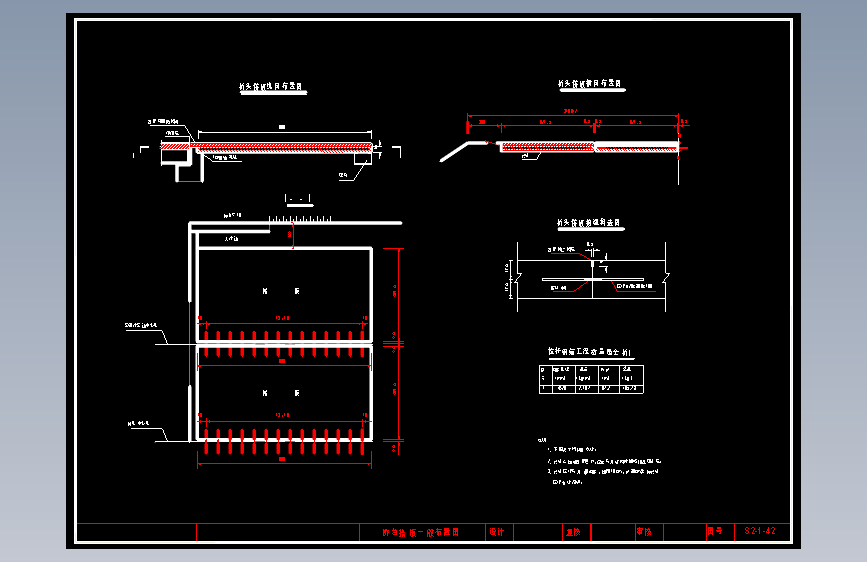
Task: Click the small I-I section label
Action: 297,199
